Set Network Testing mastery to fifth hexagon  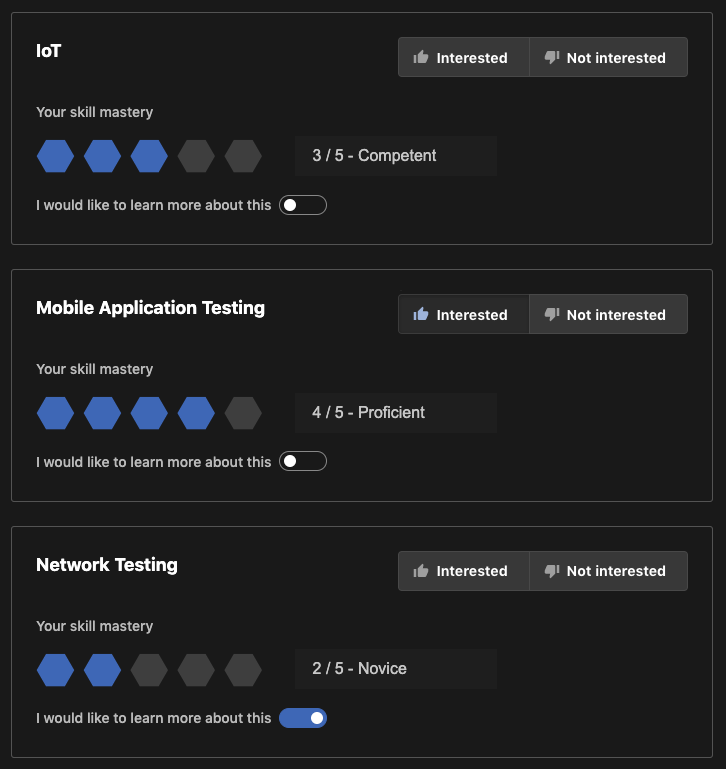tap(243, 669)
